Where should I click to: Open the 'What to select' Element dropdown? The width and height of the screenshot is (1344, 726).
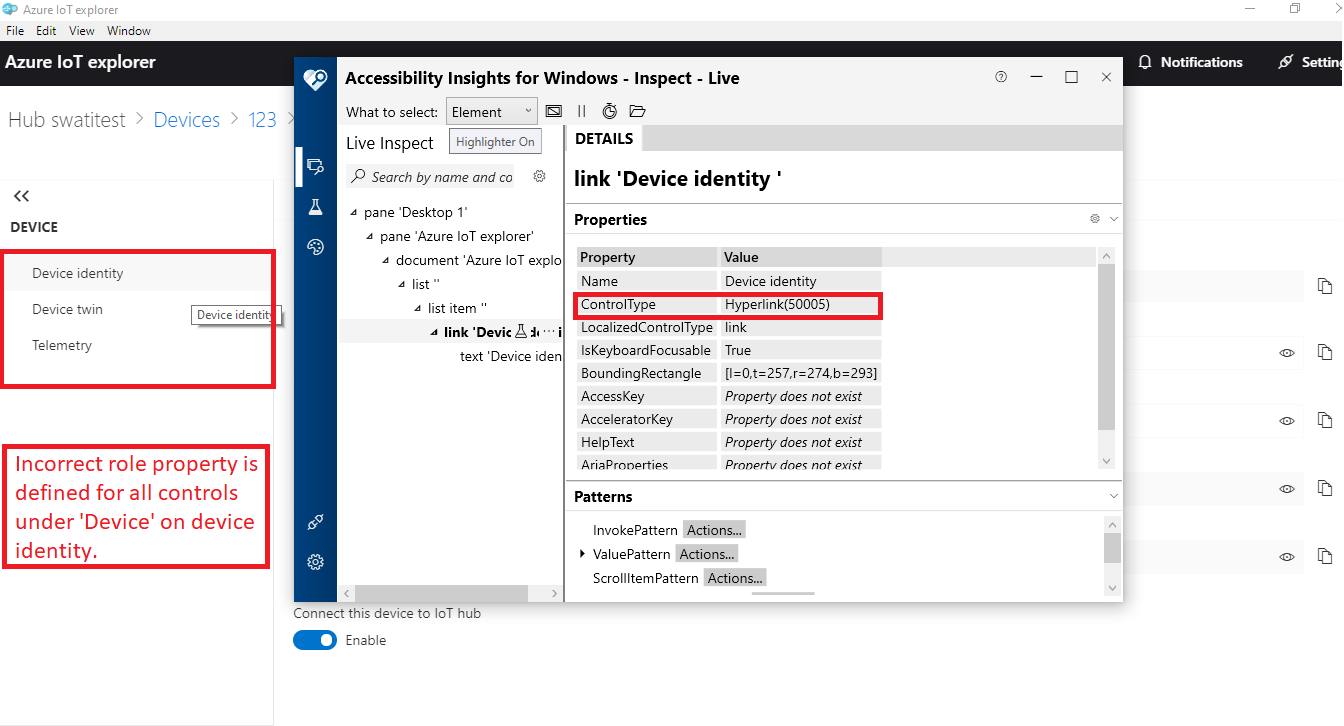point(491,111)
